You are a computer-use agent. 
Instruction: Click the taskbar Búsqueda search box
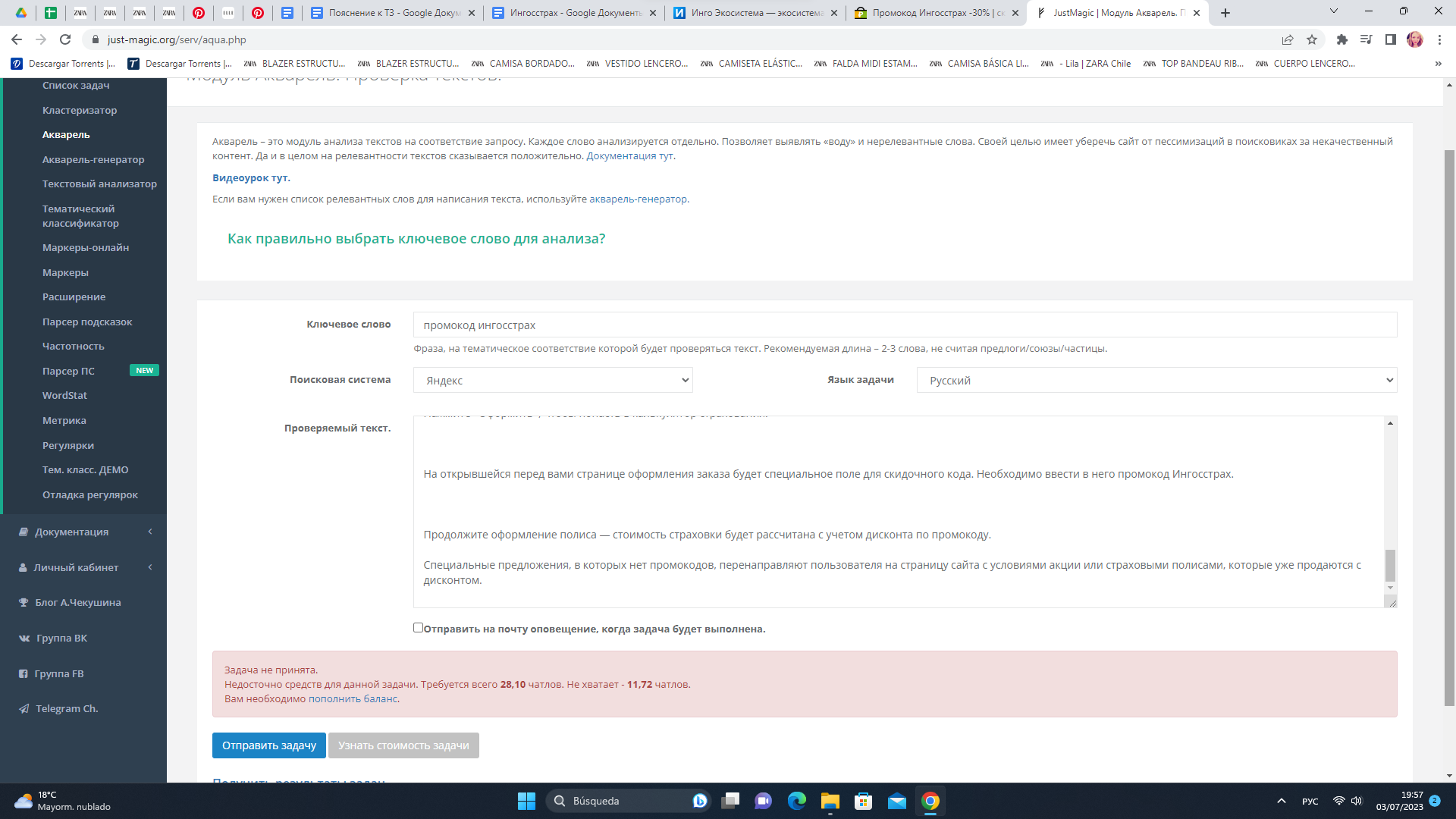628,801
